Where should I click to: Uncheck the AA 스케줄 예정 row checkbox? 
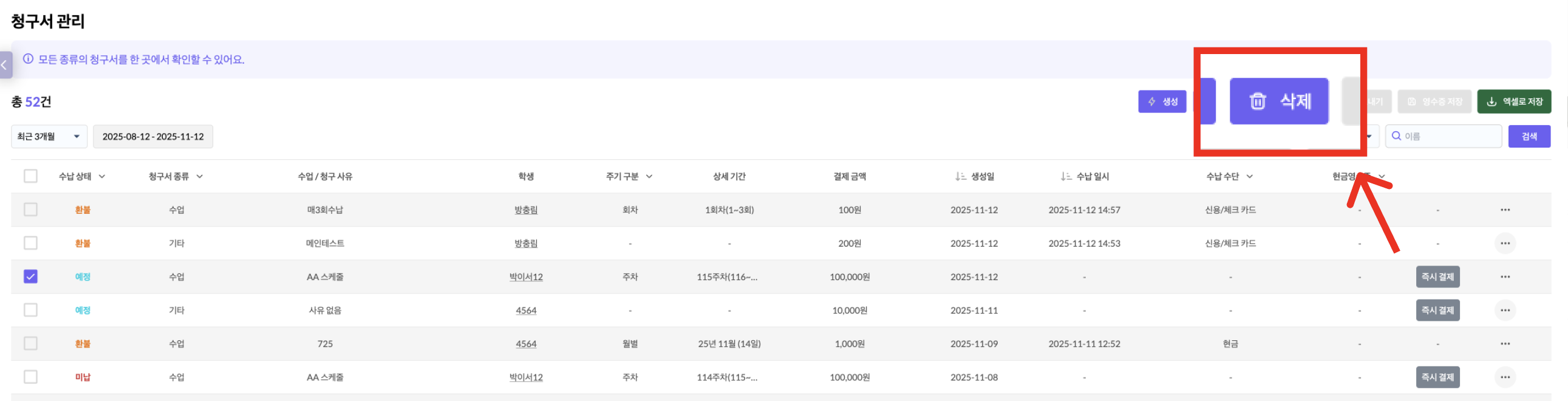pos(30,276)
